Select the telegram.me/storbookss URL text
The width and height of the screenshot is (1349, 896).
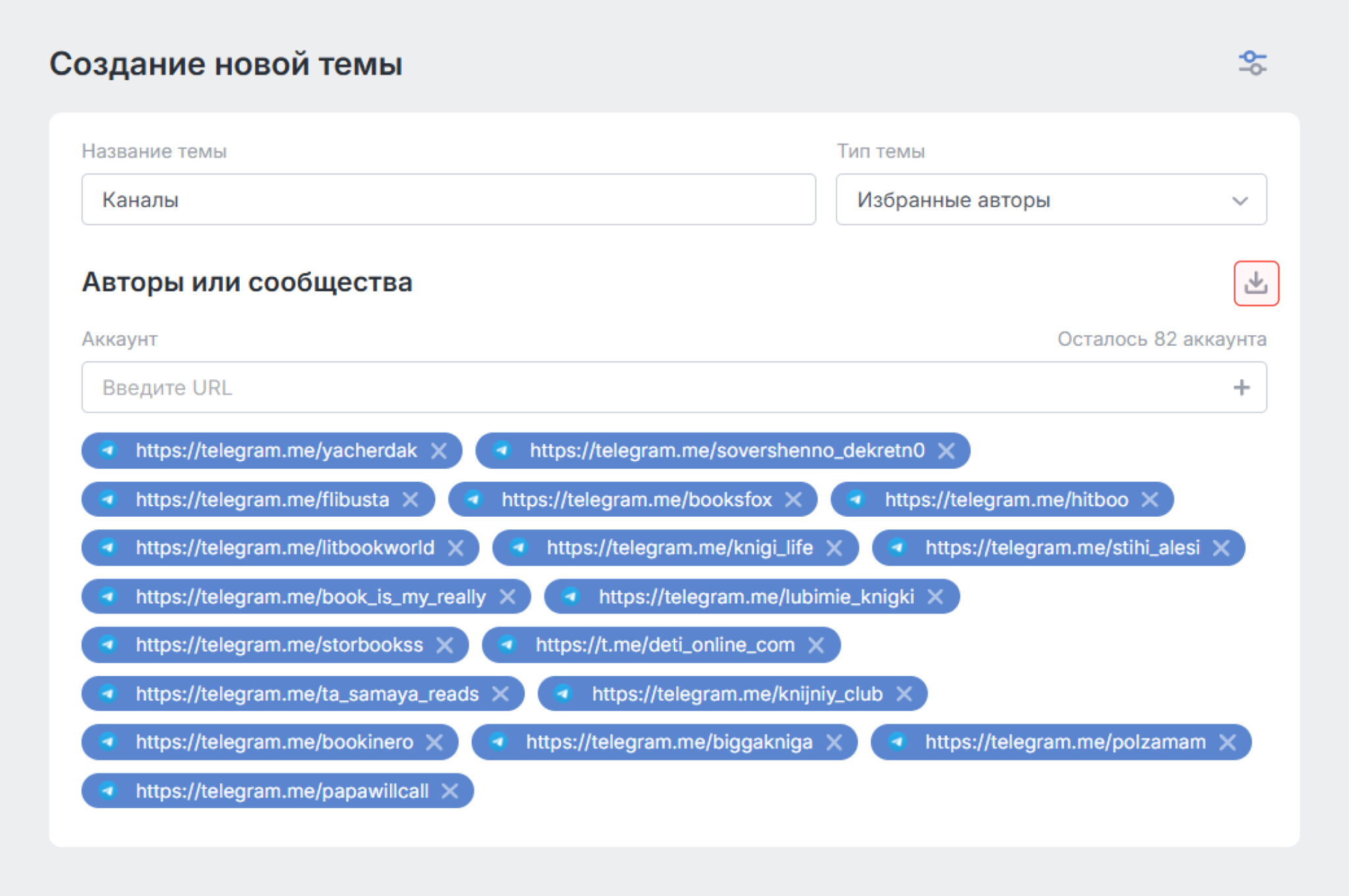pyautogui.click(x=279, y=645)
